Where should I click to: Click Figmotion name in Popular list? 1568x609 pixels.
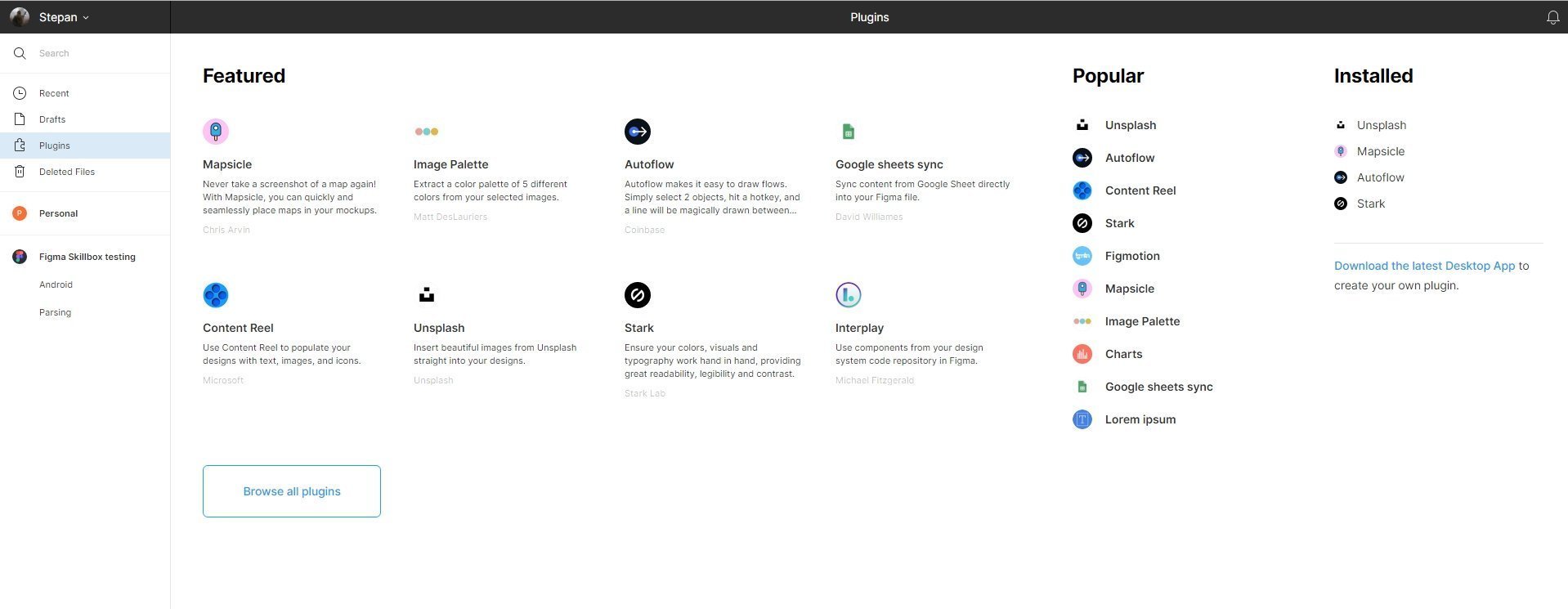[1132, 256]
